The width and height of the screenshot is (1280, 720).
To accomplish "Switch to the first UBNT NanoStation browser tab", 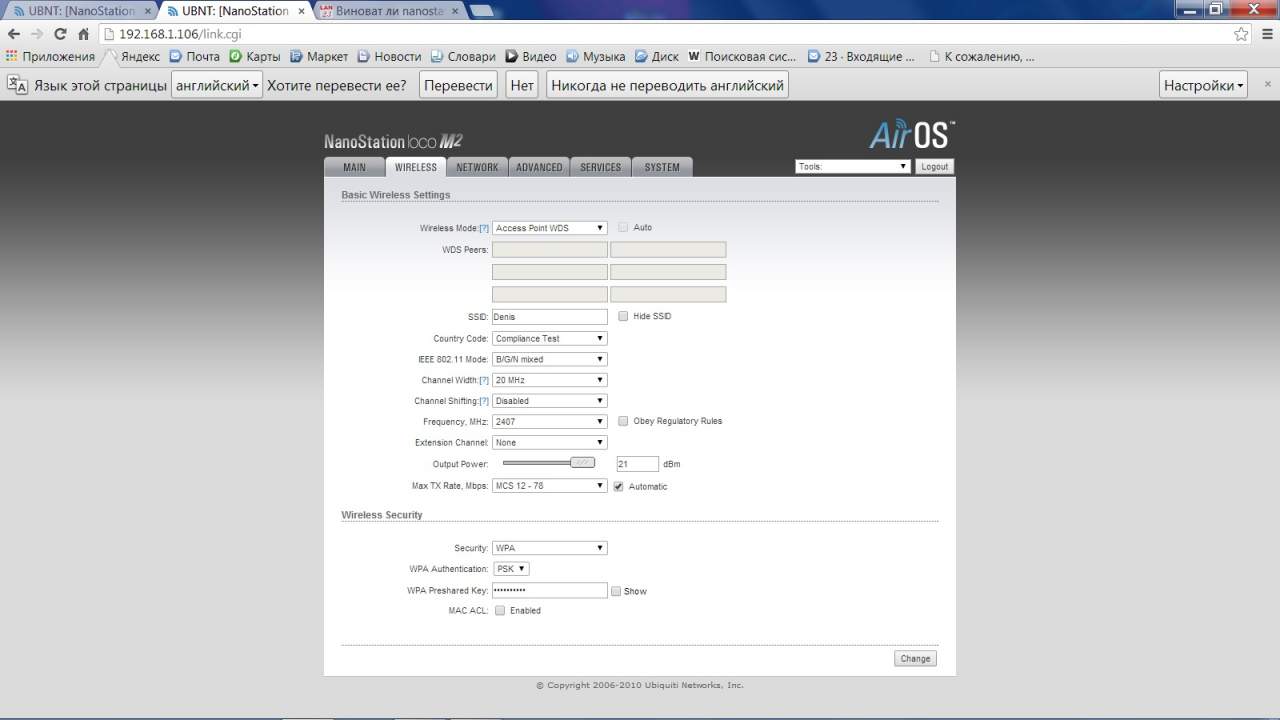I will pos(80,11).
